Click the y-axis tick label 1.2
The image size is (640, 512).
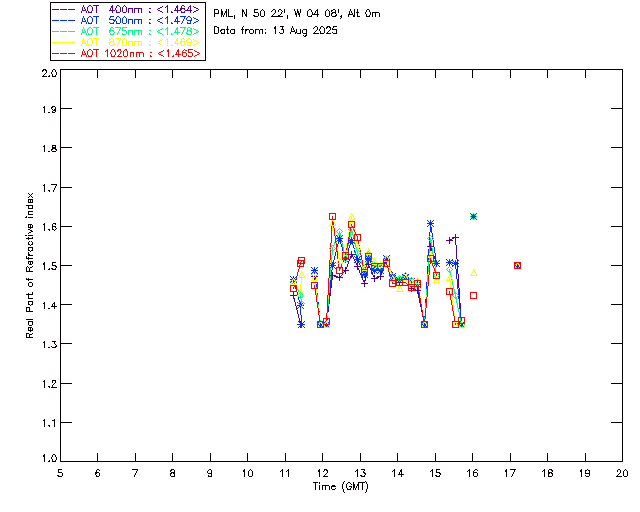(49, 384)
